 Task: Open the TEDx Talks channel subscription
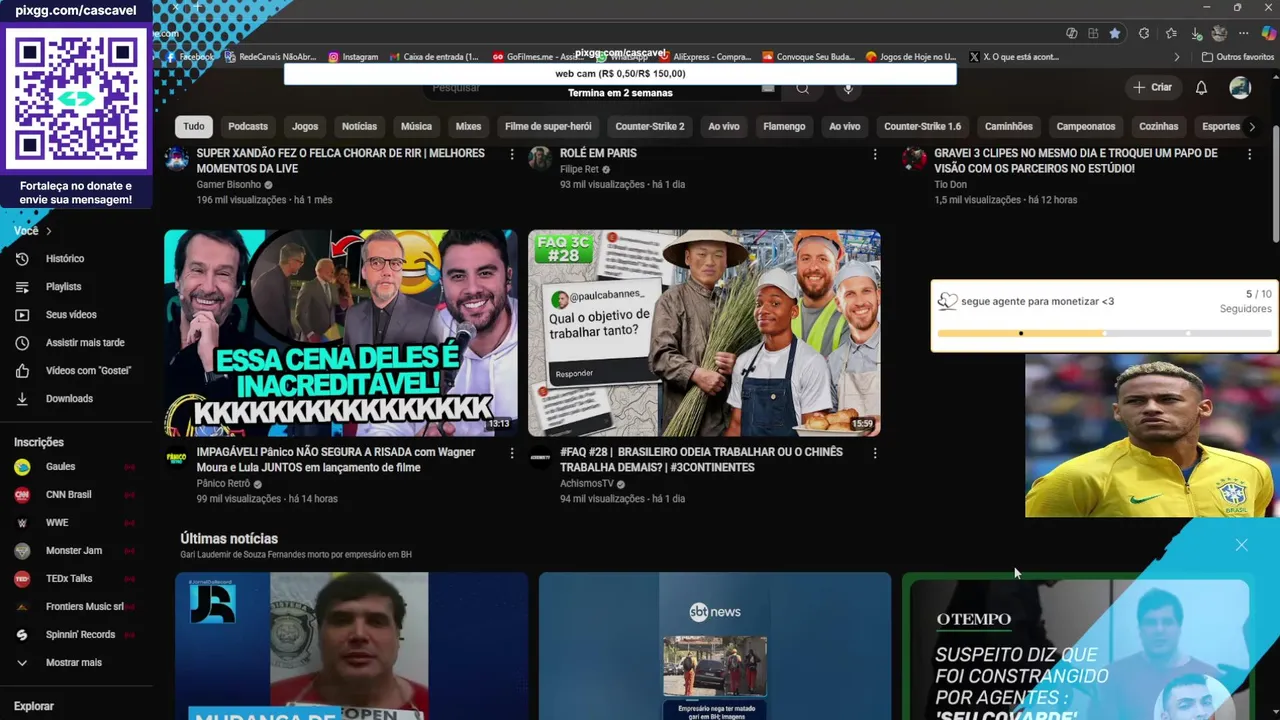69,579
